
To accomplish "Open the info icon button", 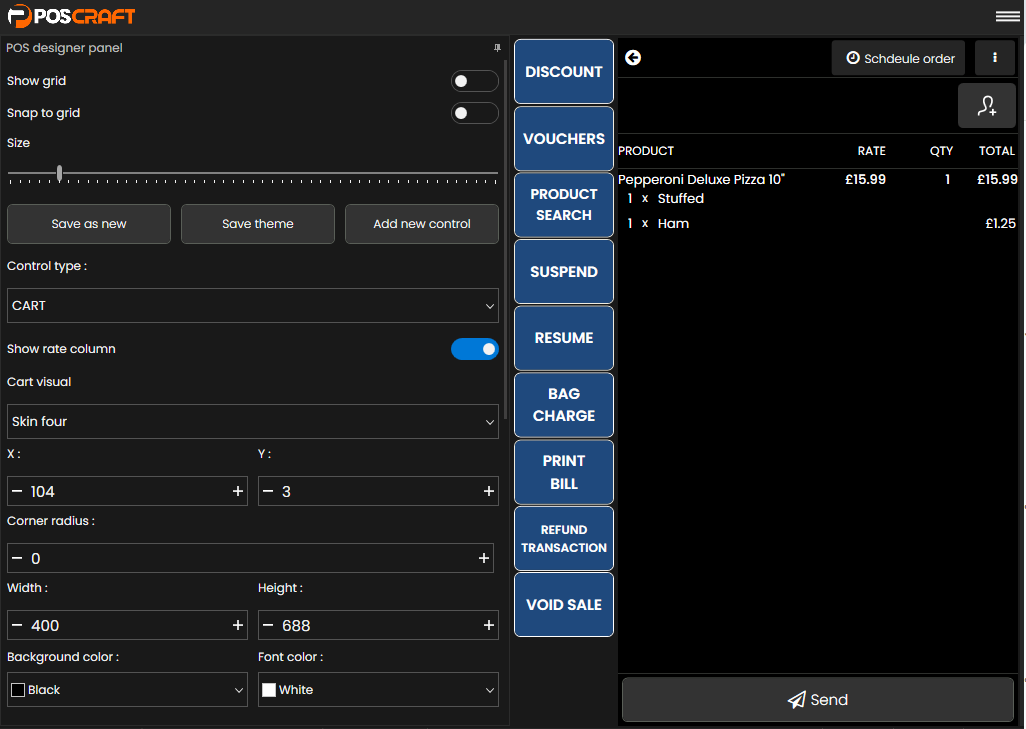I will pos(994,58).
